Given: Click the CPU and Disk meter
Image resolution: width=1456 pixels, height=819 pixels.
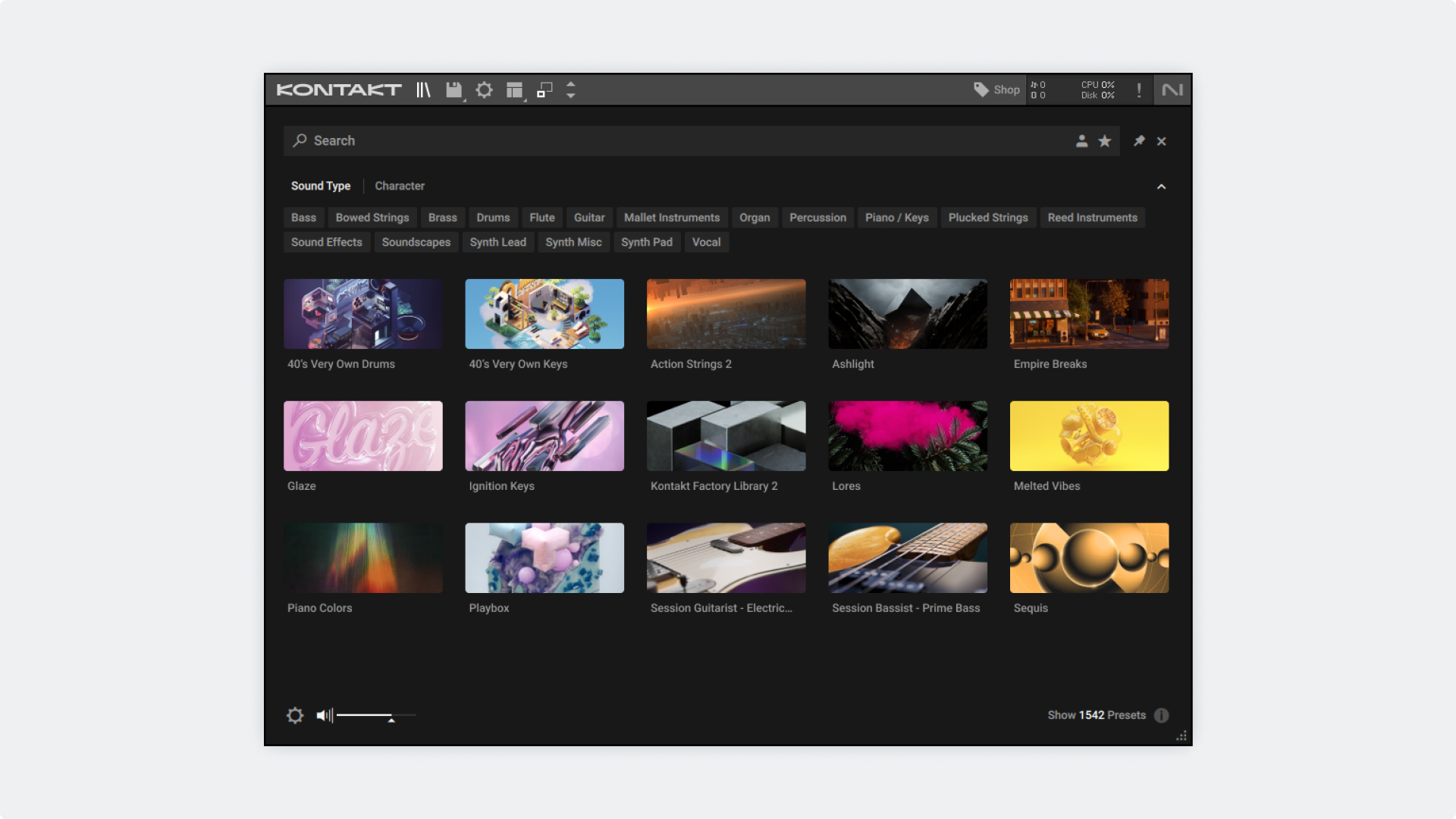Looking at the screenshot, I should [x=1097, y=90].
